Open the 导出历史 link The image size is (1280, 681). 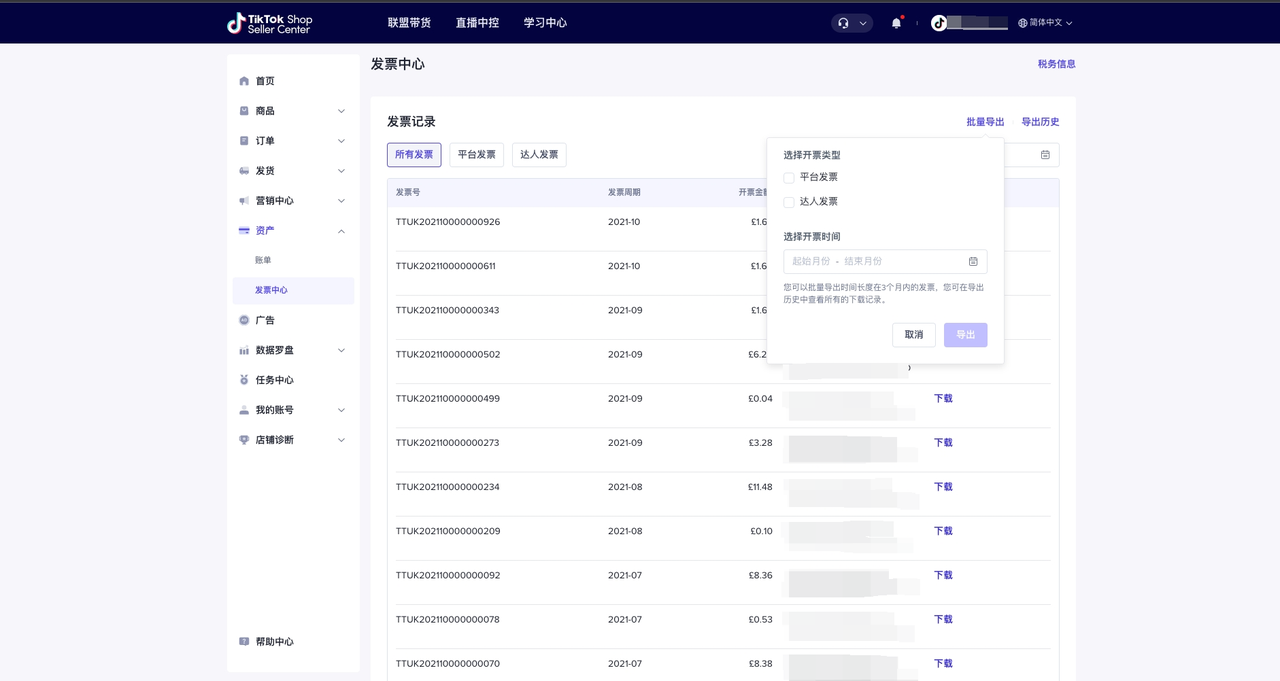[1040, 122]
